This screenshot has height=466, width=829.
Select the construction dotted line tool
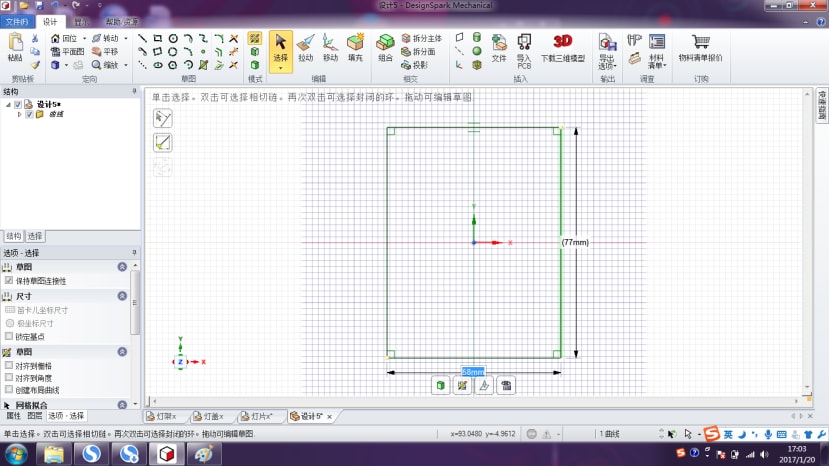(142, 65)
